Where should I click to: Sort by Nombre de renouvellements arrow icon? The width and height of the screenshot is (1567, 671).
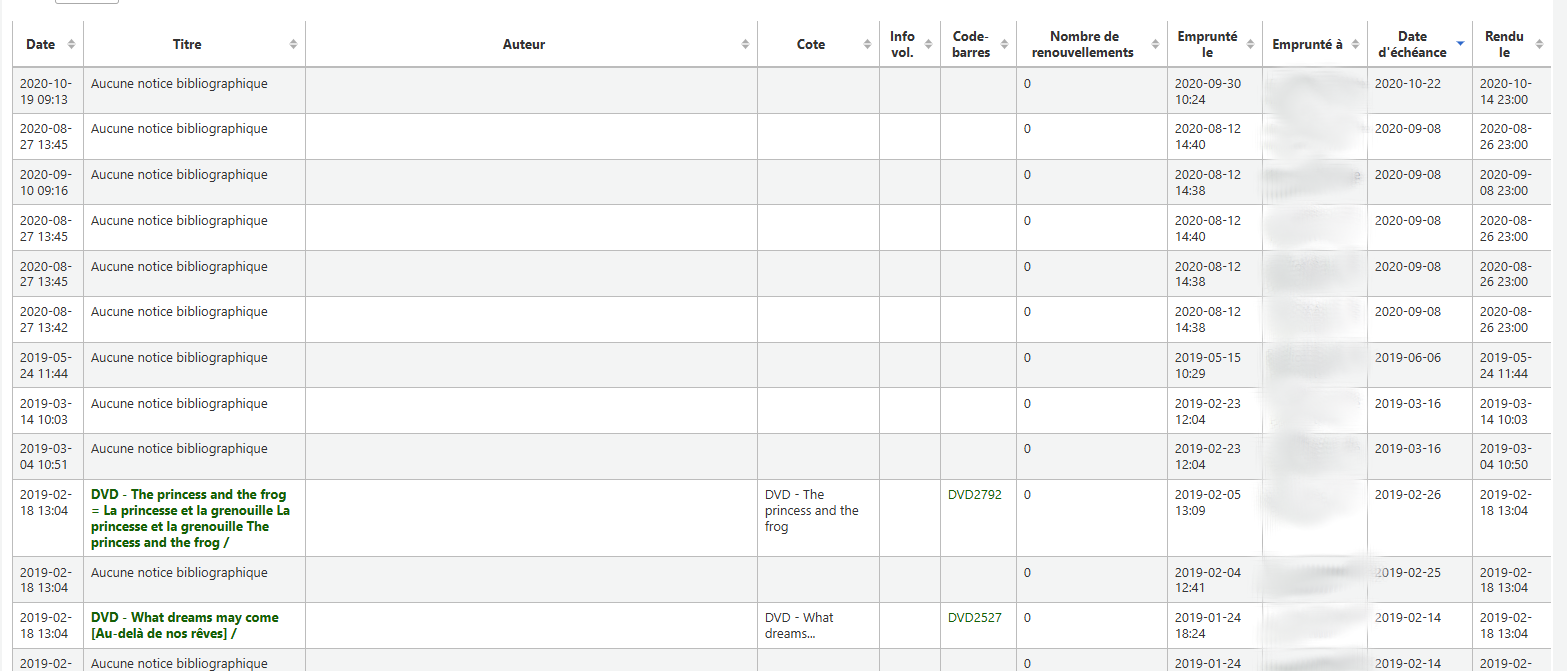tap(1155, 45)
